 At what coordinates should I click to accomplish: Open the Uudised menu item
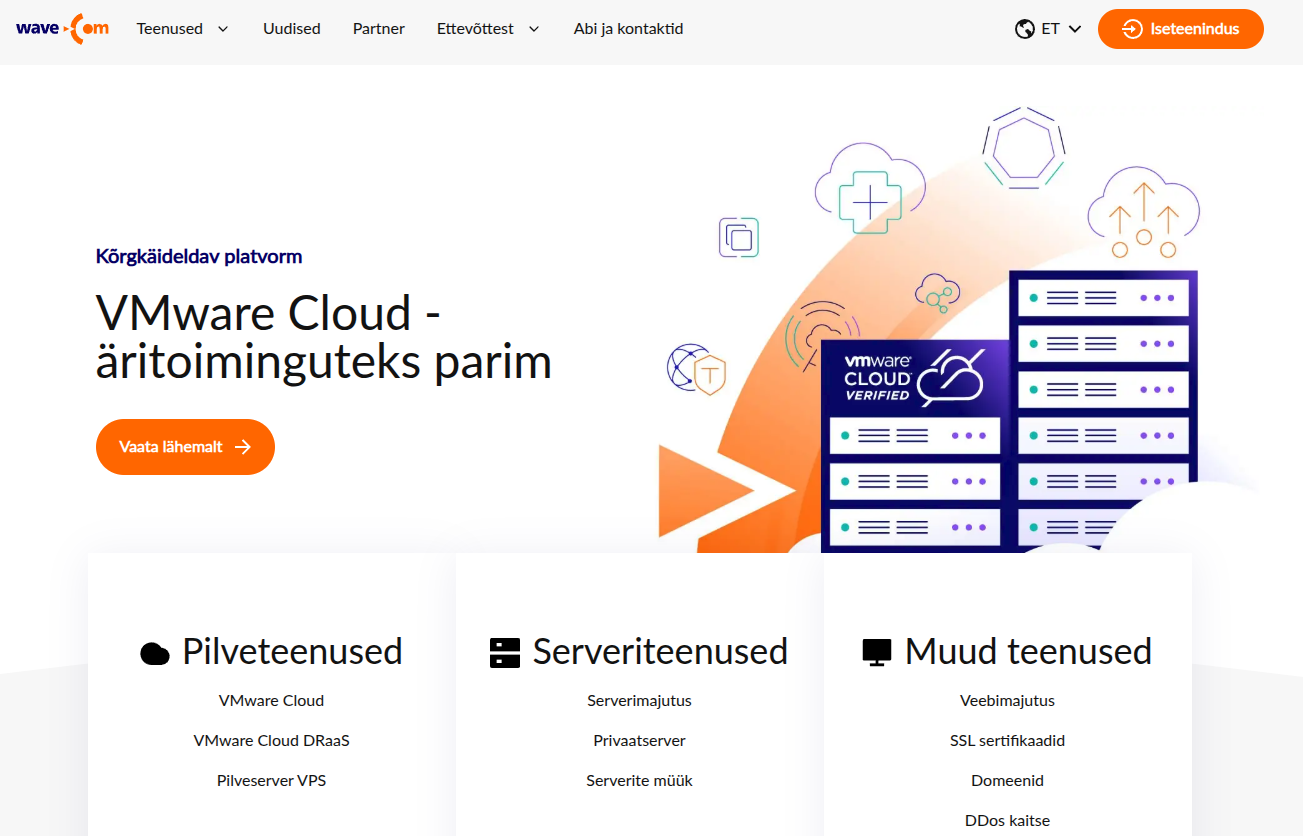tap(292, 29)
